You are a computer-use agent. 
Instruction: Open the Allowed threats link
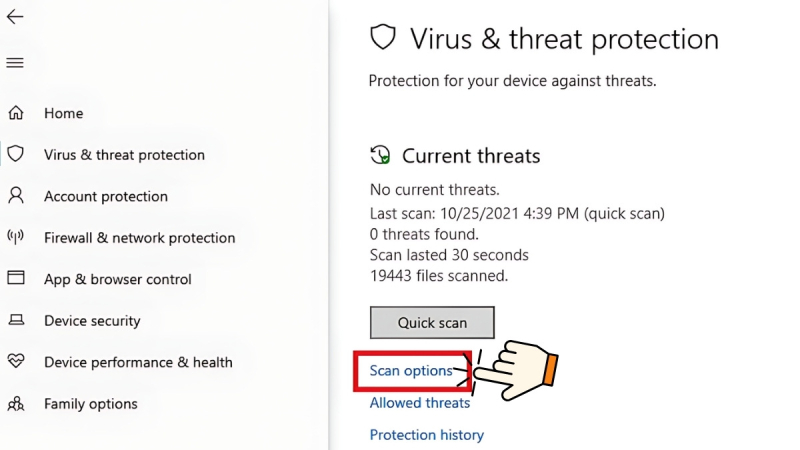tap(419, 403)
